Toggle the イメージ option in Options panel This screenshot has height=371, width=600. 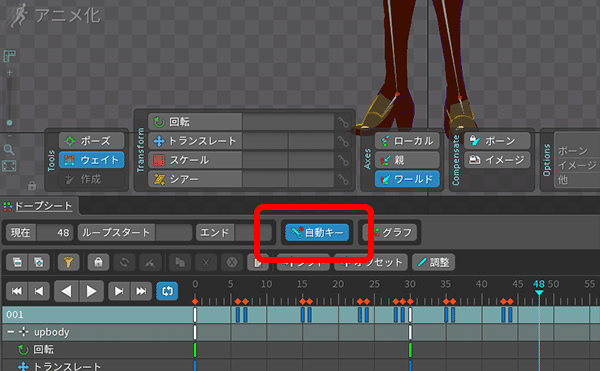click(577, 165)
